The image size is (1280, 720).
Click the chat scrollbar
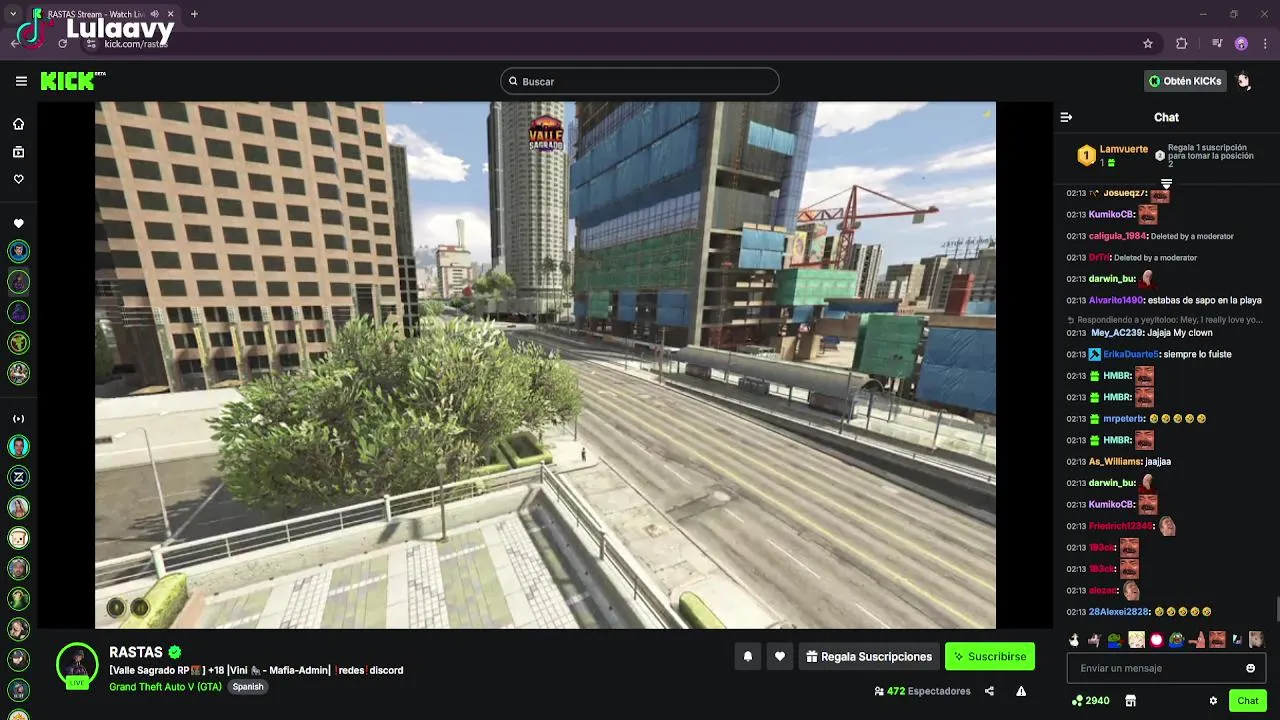[1276, 607]
